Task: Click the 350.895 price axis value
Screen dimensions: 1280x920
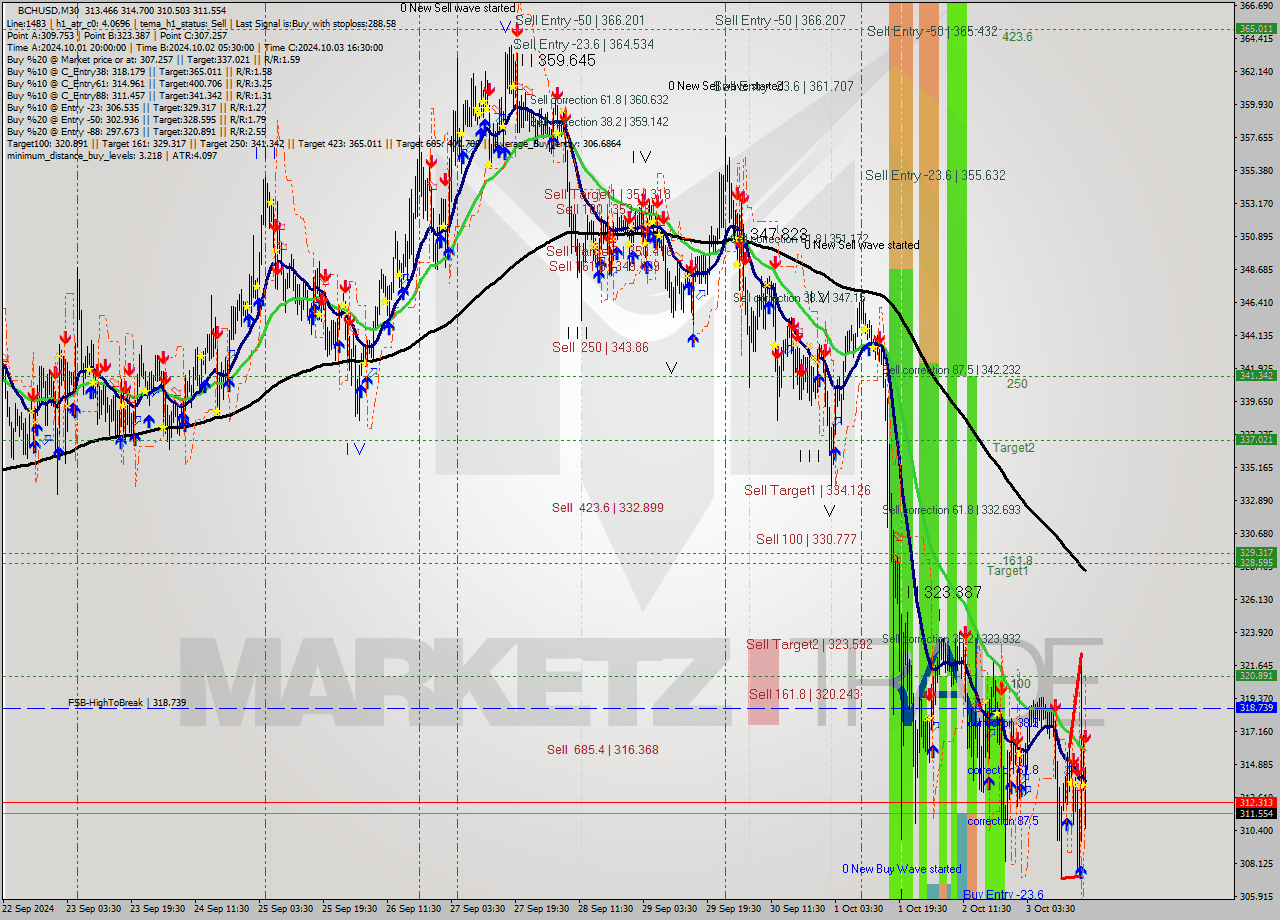Action: (1257, 236)
